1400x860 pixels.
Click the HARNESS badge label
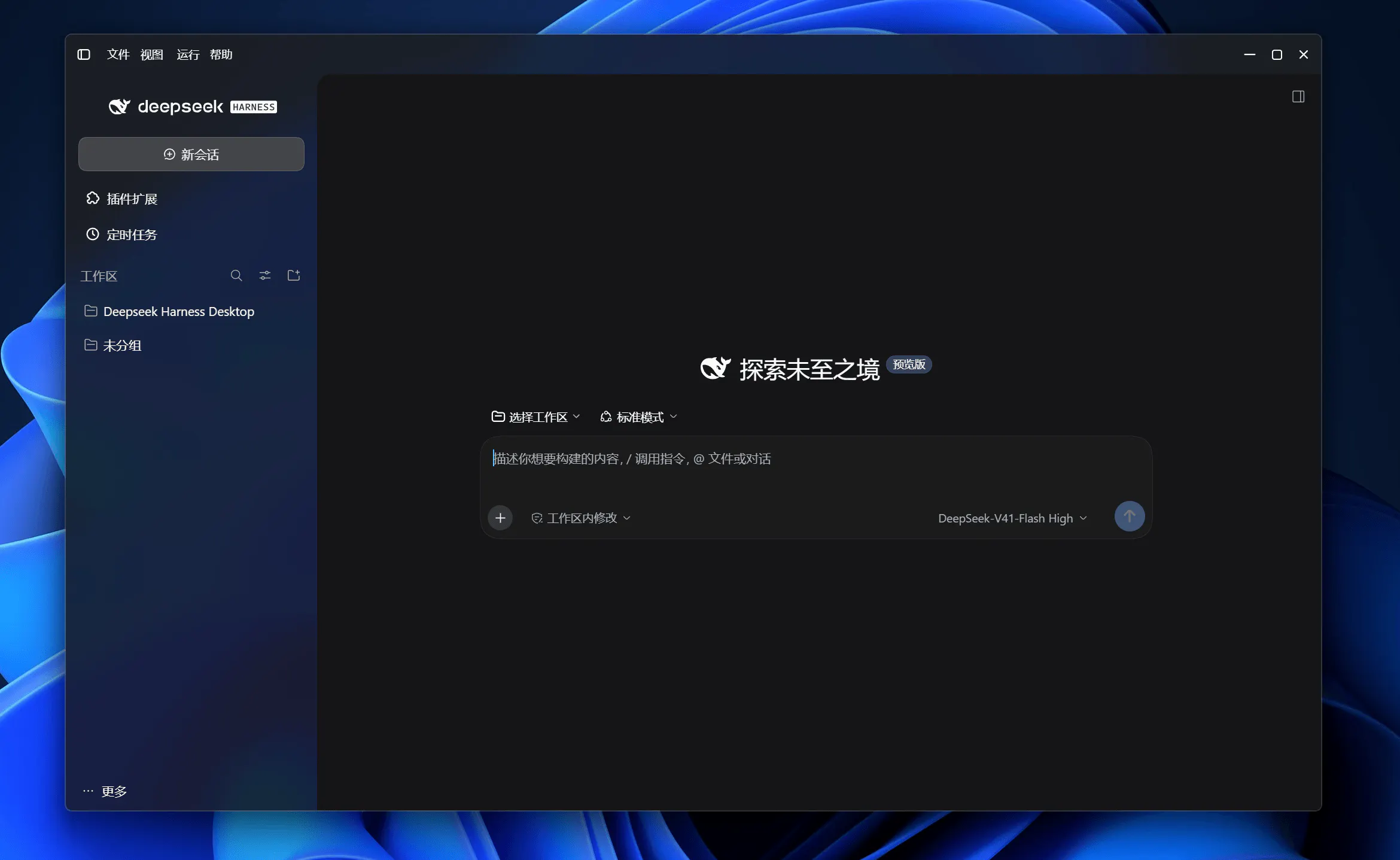click(254, 107)
